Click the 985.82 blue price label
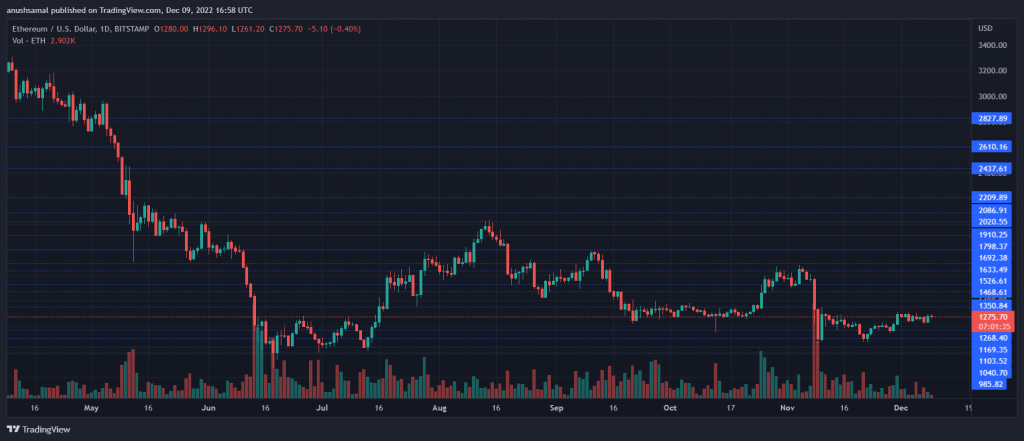Screen dimensions: 1024x441 click(x=991, y=384)
